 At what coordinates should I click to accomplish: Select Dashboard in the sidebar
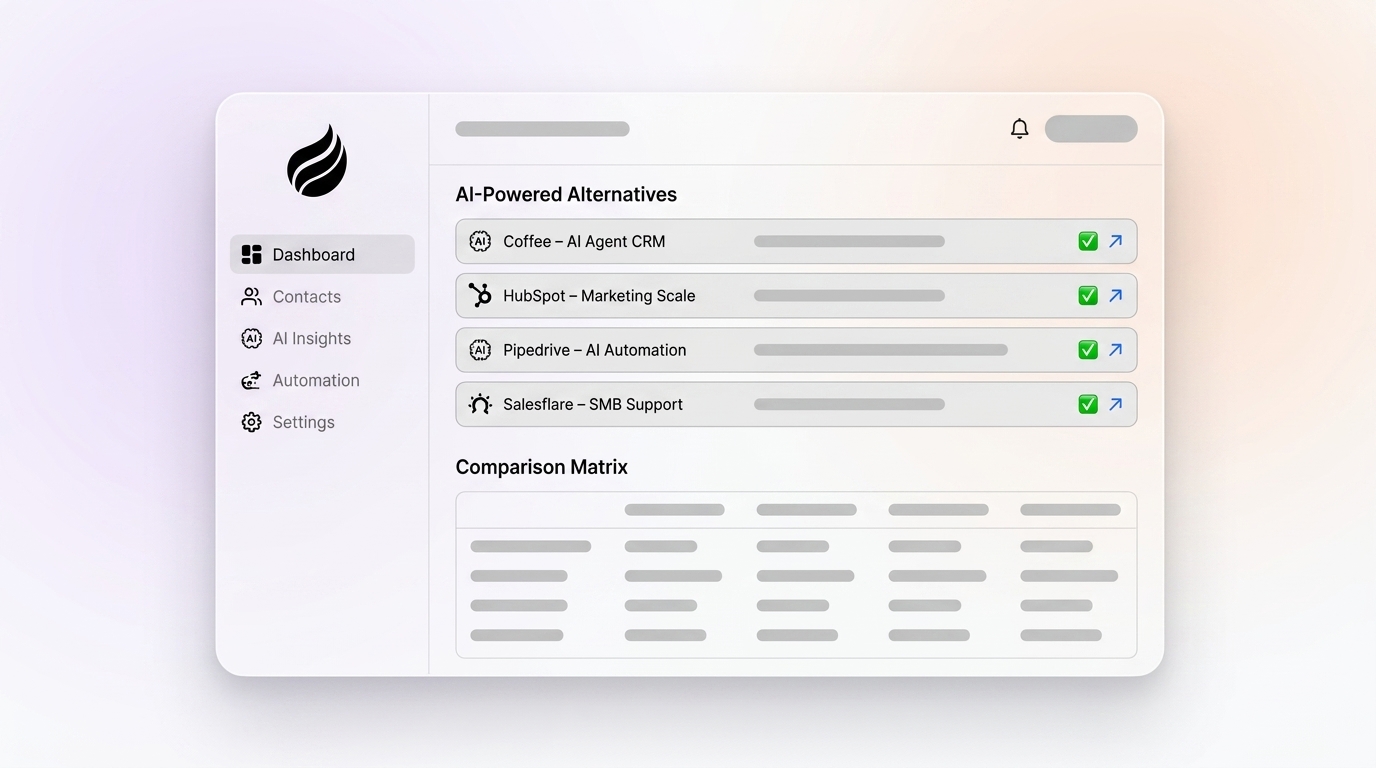pyautogui.click(x=322, y=255)
